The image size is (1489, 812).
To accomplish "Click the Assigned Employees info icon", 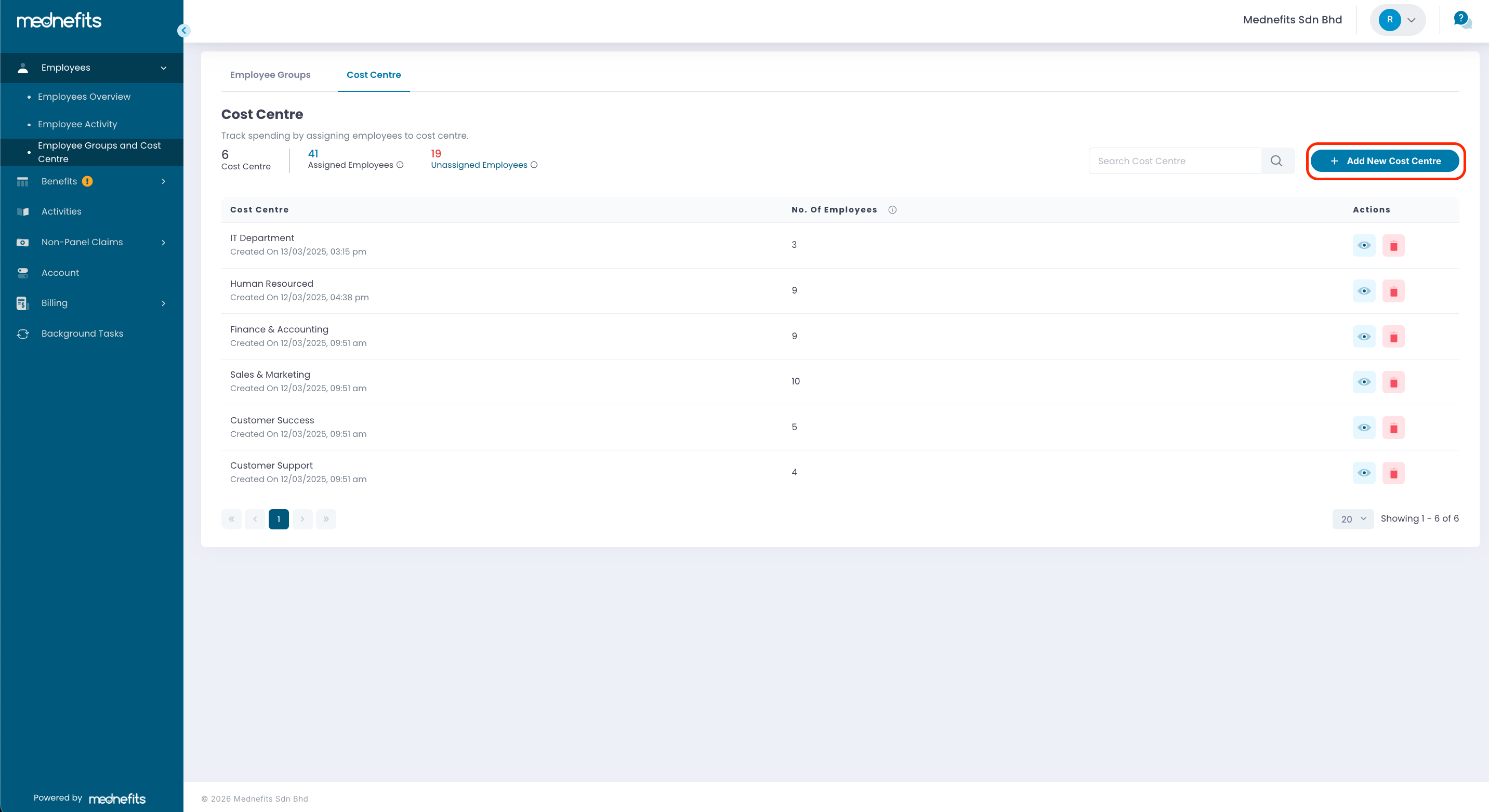I will pos(400,165).
